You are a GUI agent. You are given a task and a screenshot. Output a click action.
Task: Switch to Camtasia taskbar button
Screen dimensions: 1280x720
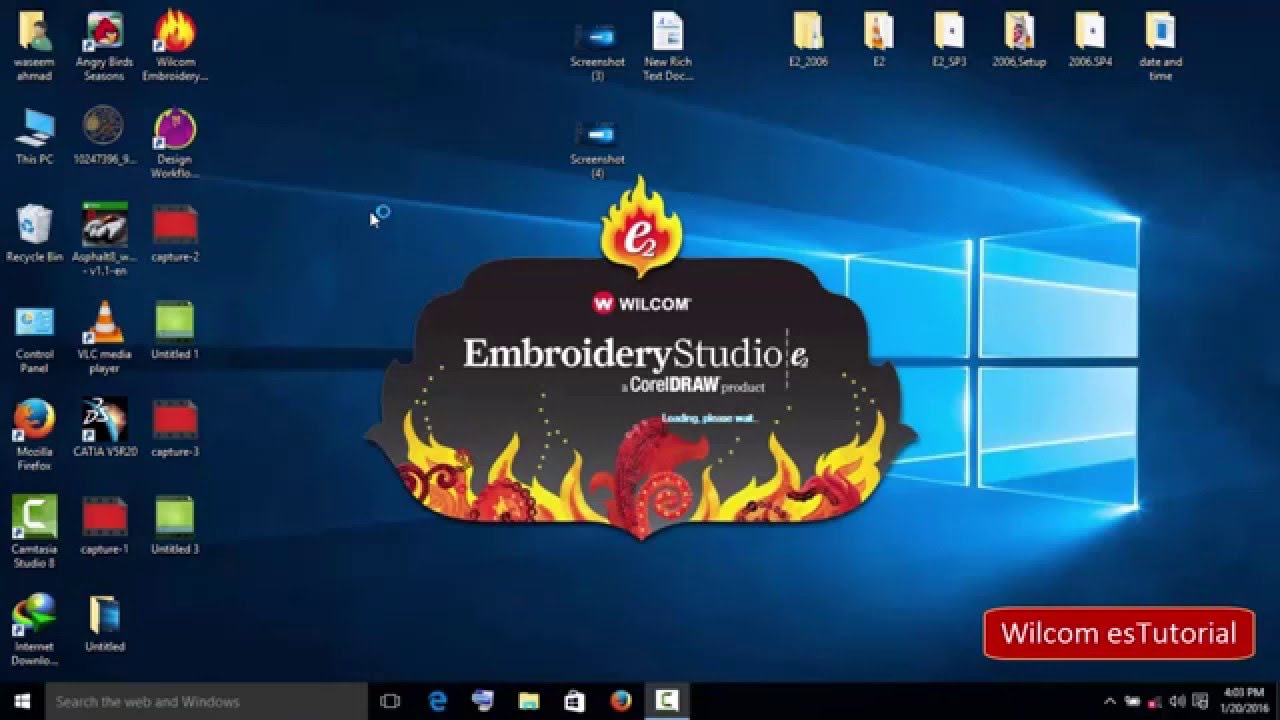pyautogui.click(x=667, y=701)
